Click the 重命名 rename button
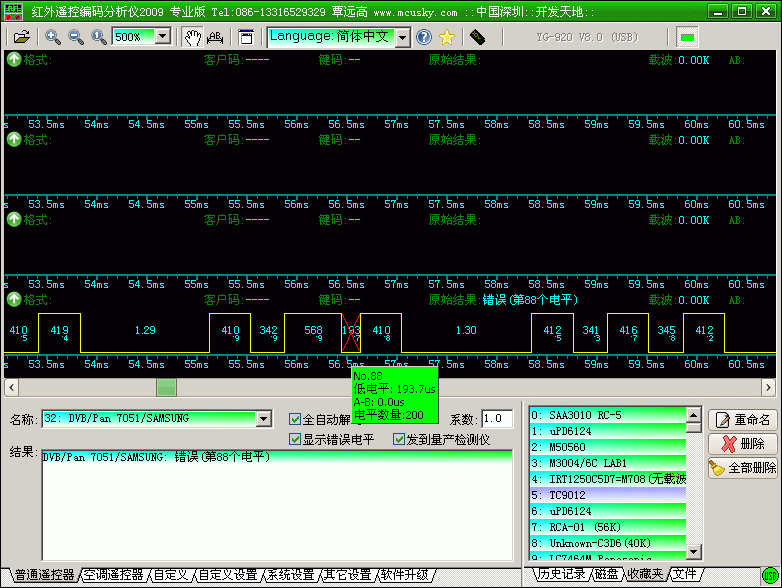 743,420
